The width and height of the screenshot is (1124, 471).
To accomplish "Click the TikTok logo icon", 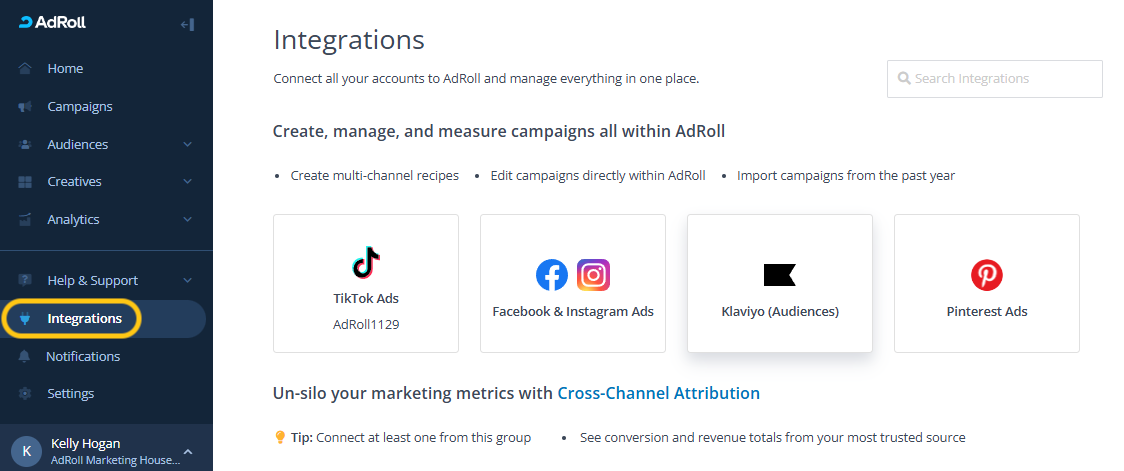I will [366, 262].
